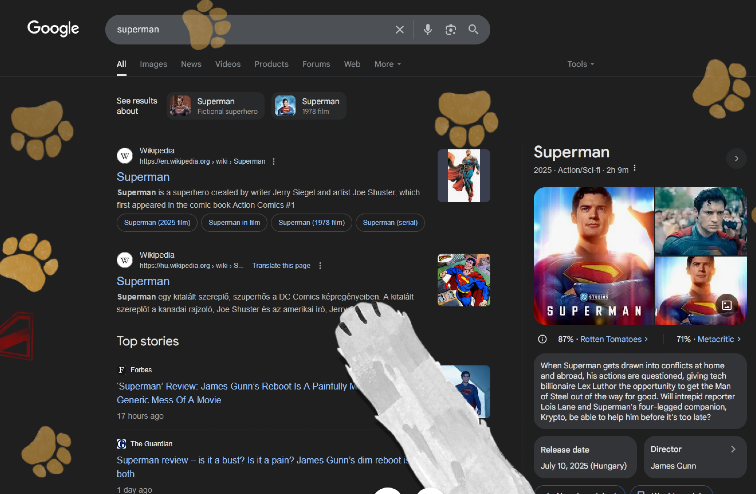Open The Guardian Superman review headline
The height and width of the screenshot is (494, 756).
coord(262,467)
